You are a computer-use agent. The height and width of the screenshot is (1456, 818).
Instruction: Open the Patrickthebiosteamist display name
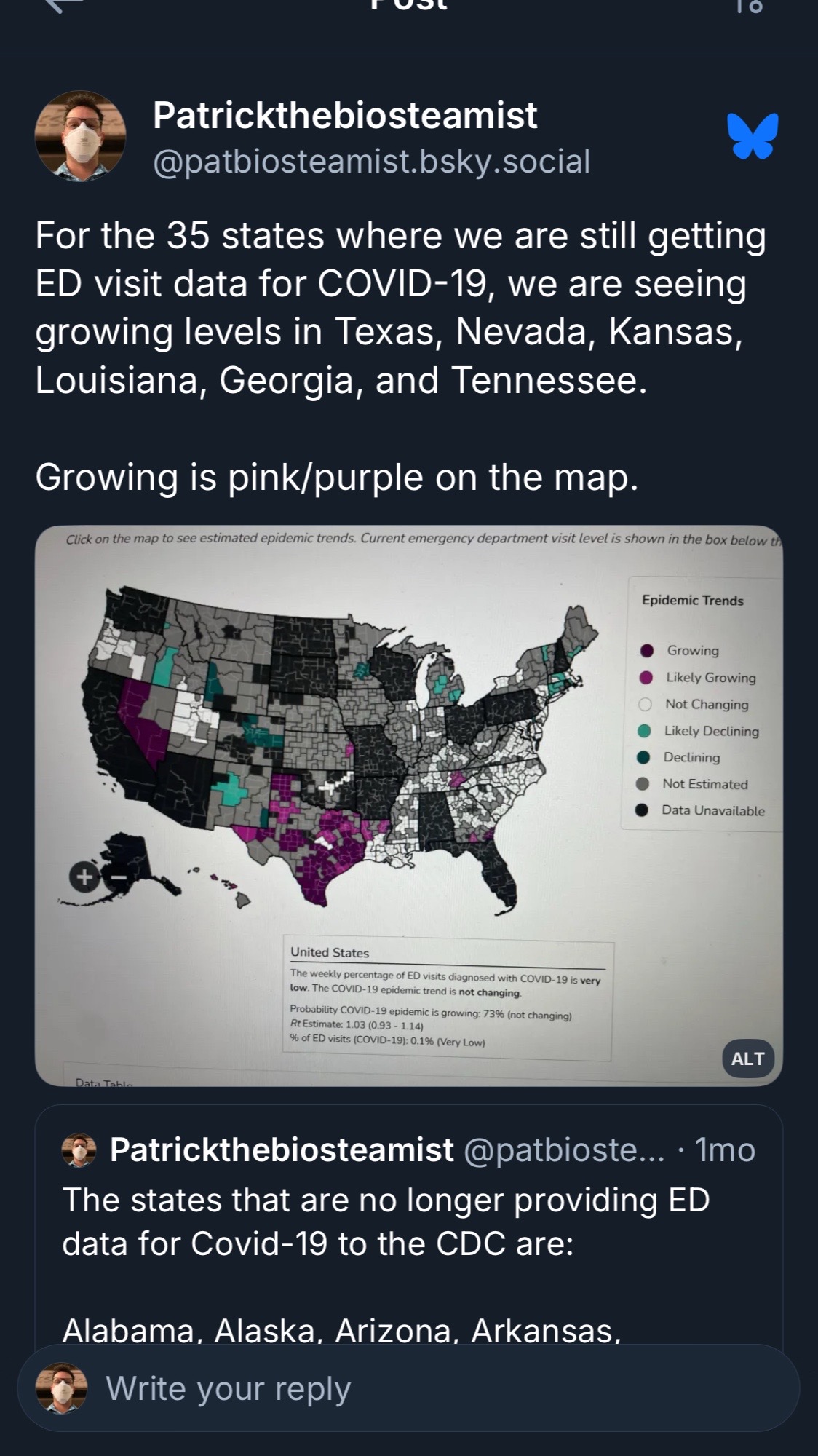tap(345, 115)
